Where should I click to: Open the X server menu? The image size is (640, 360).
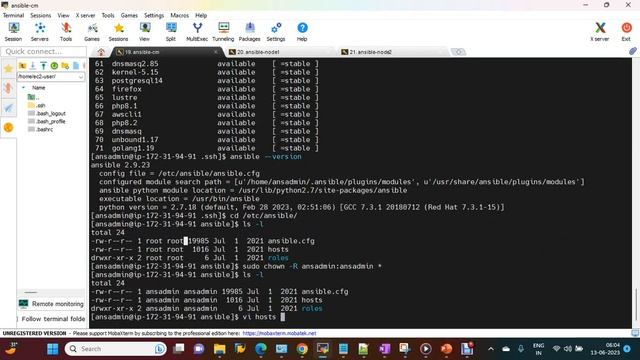coord(85,15)
